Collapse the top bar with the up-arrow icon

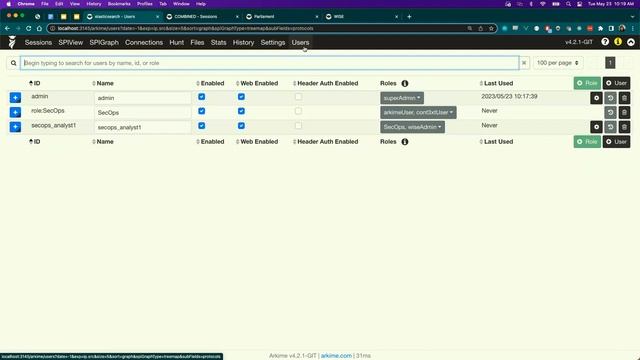(x=631, y=42)
